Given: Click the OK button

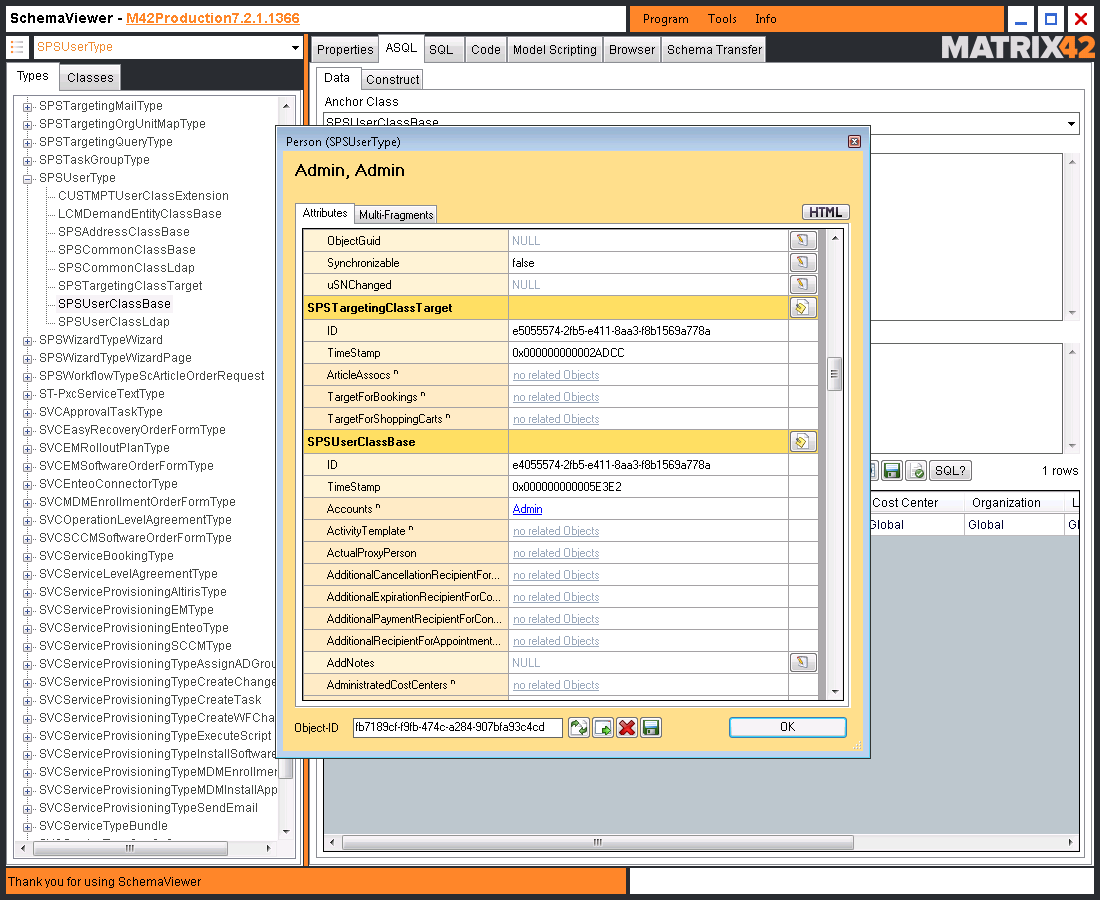Looking at the screenshot, I should [787, 727].
